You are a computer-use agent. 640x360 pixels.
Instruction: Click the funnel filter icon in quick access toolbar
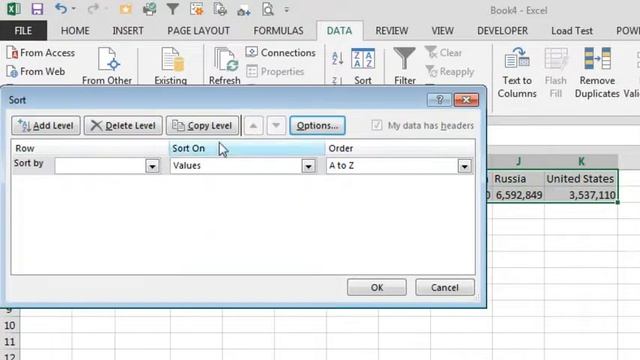173,9
